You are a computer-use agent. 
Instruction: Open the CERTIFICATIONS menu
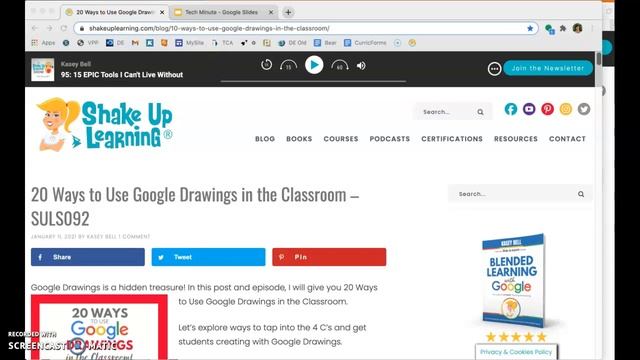452,139
